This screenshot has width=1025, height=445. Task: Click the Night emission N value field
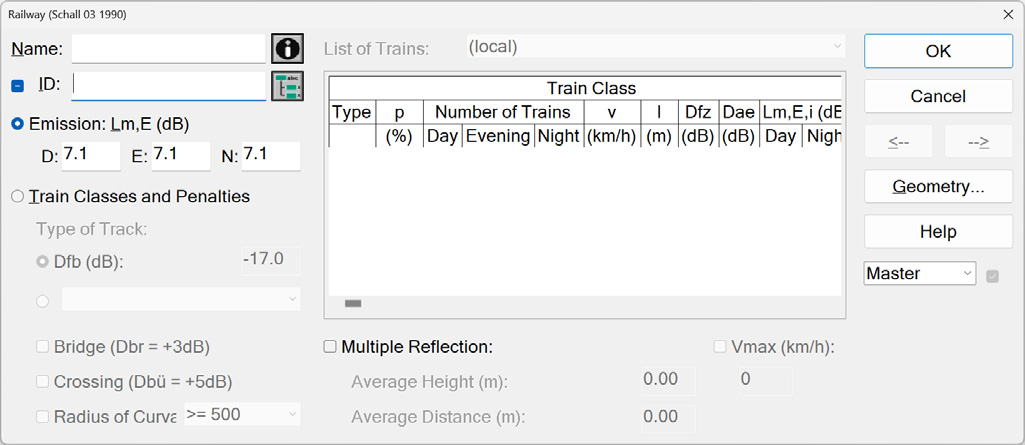(271, 157)
